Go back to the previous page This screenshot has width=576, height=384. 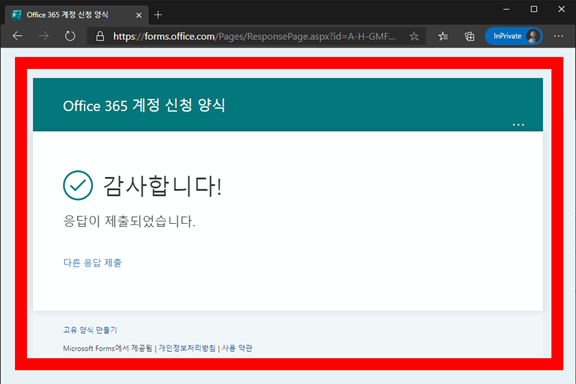17,36
